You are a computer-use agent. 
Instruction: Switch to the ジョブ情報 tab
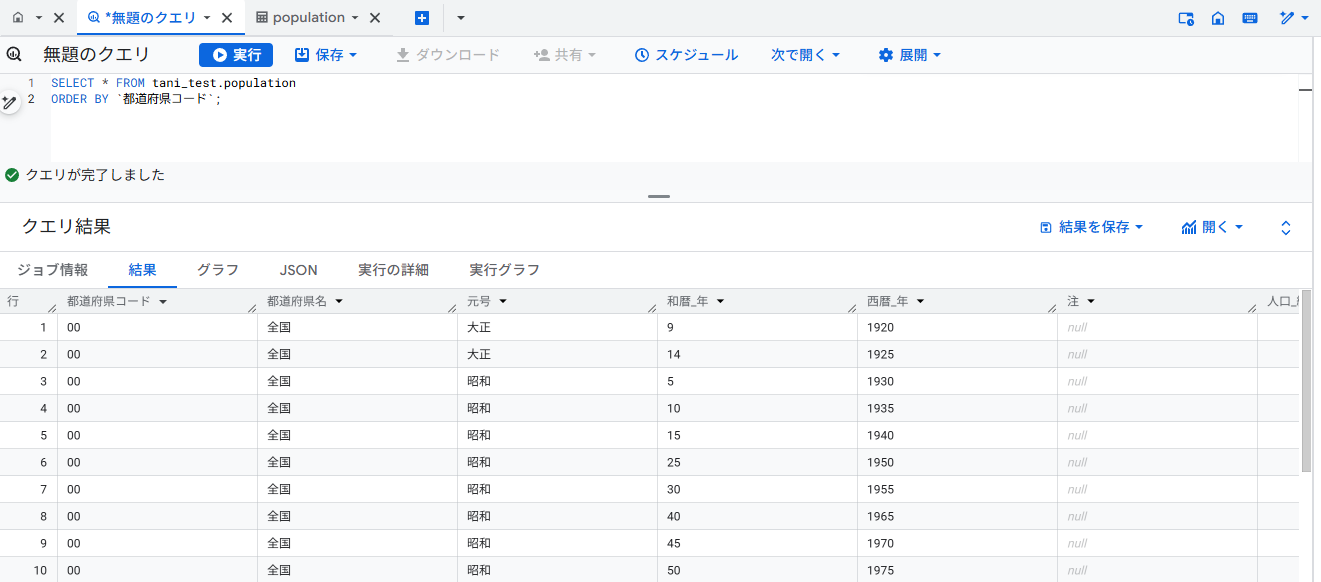click(53, 270)
